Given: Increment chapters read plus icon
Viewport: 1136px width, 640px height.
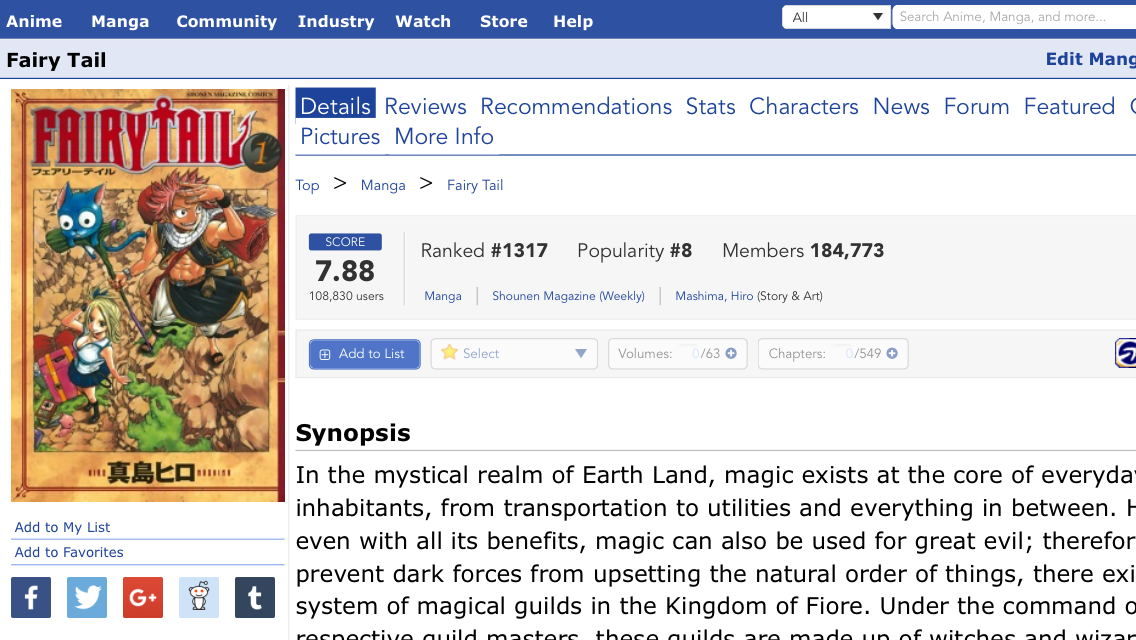Looking at the screenshot, I should pos(892,353).
